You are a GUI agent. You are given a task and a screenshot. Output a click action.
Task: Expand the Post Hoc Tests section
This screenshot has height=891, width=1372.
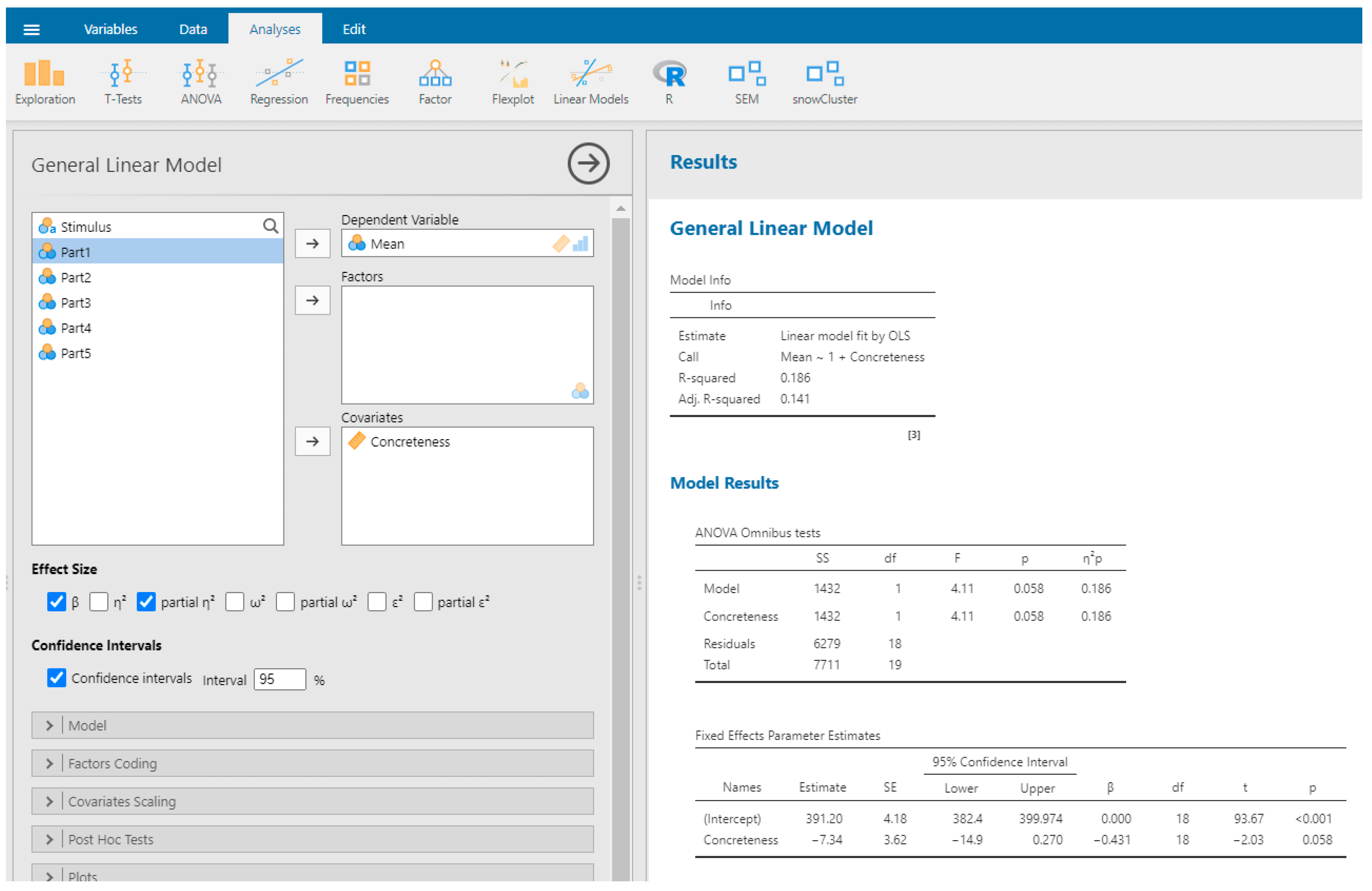tap(312, 839)
